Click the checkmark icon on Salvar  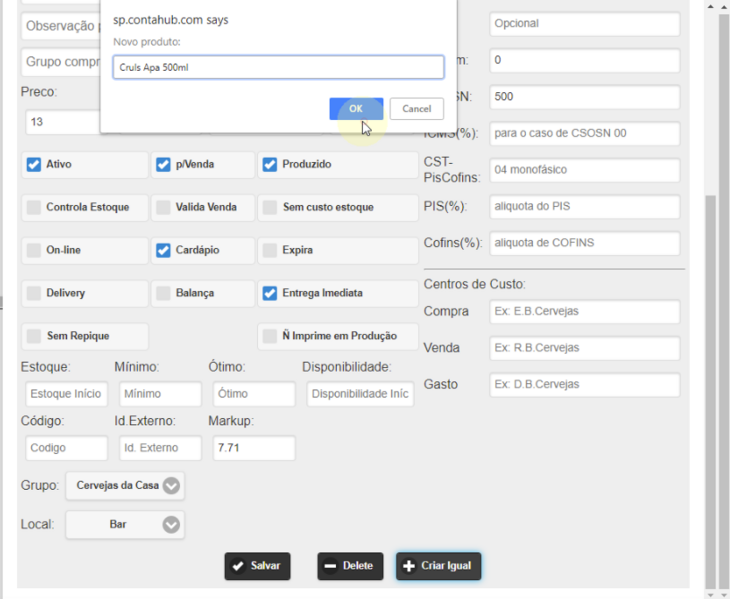238,566
